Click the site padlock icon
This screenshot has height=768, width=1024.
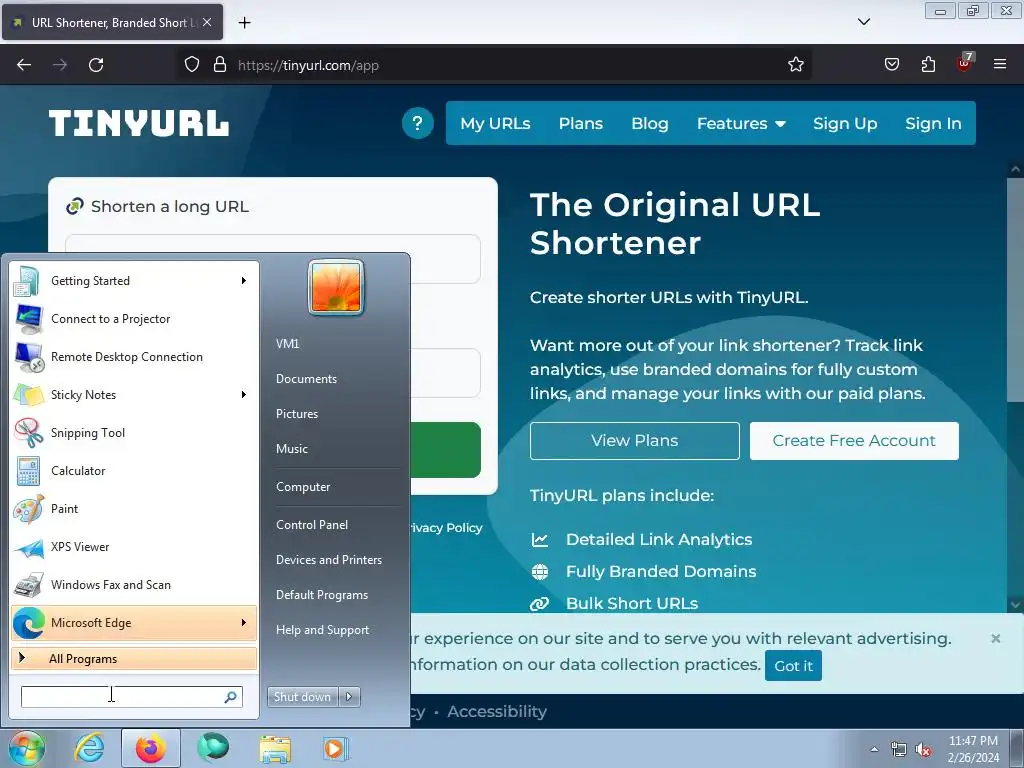220,65
